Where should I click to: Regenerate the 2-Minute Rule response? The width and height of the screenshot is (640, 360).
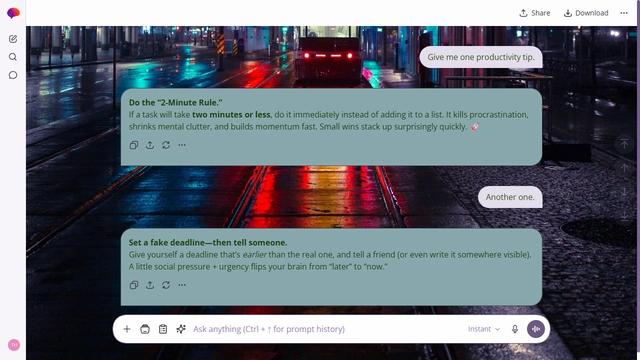point(166,145)
